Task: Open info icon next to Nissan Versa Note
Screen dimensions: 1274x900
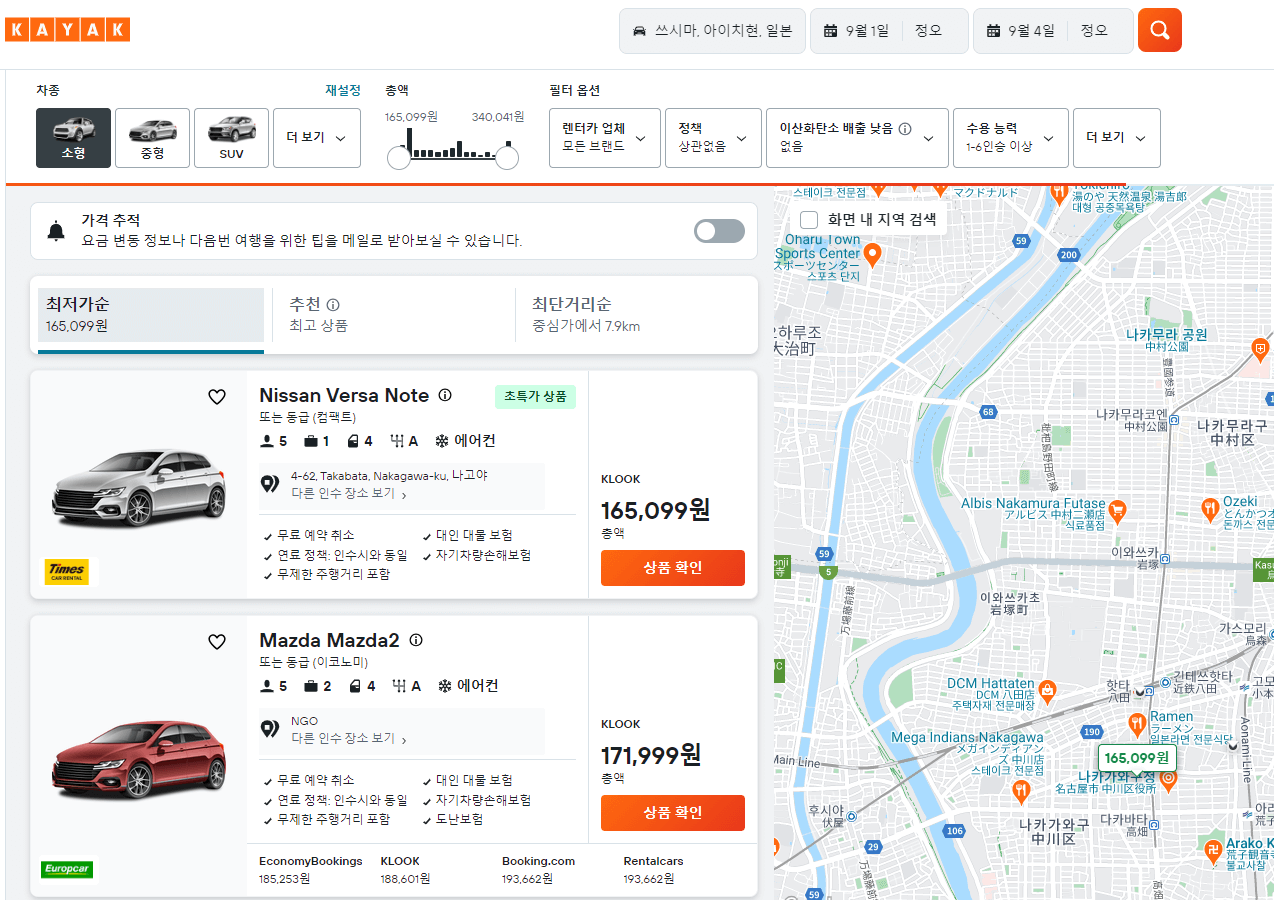Action: [x=446, y=395]
